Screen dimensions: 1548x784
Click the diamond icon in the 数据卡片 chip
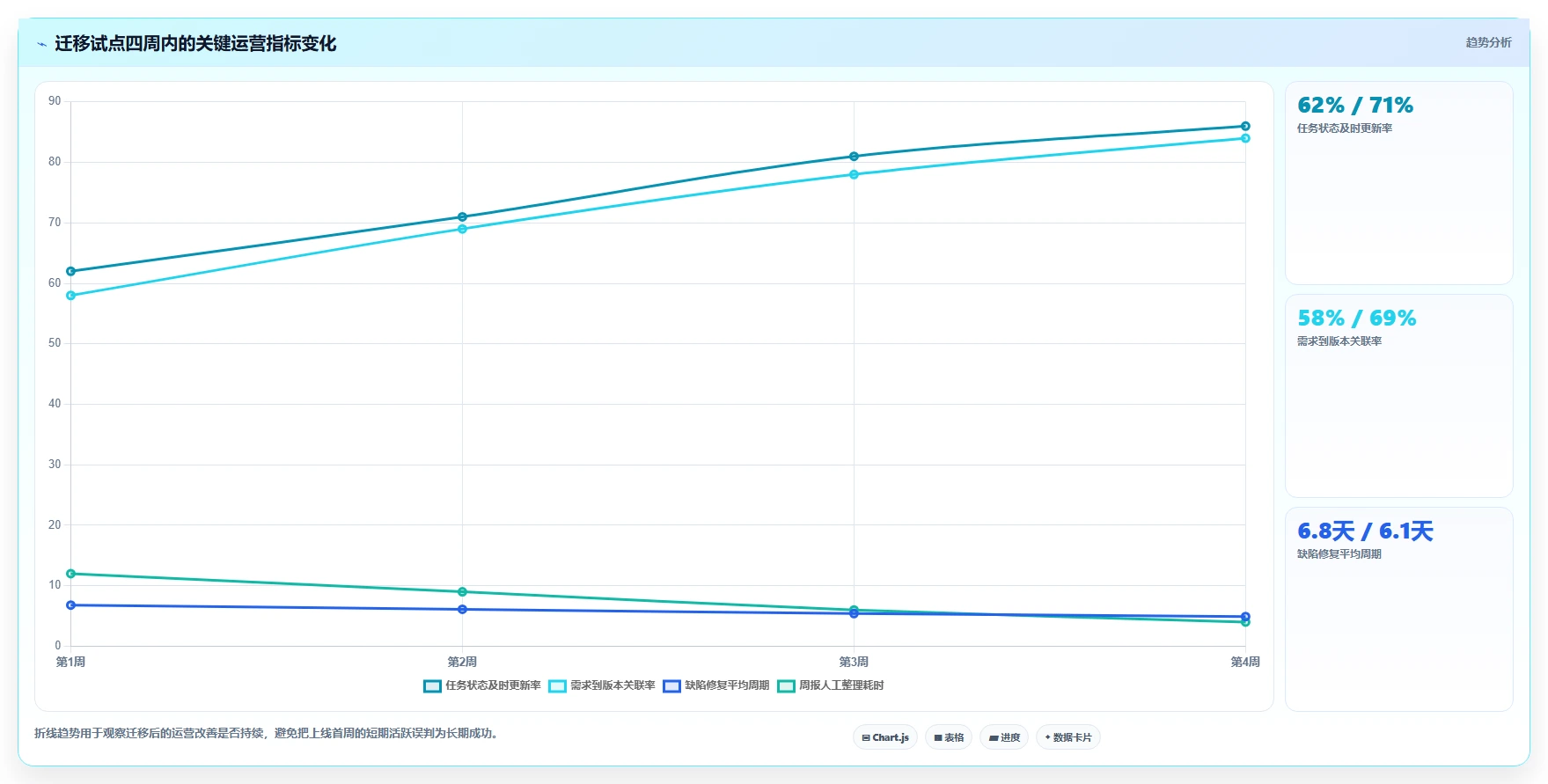(1047, 737)
